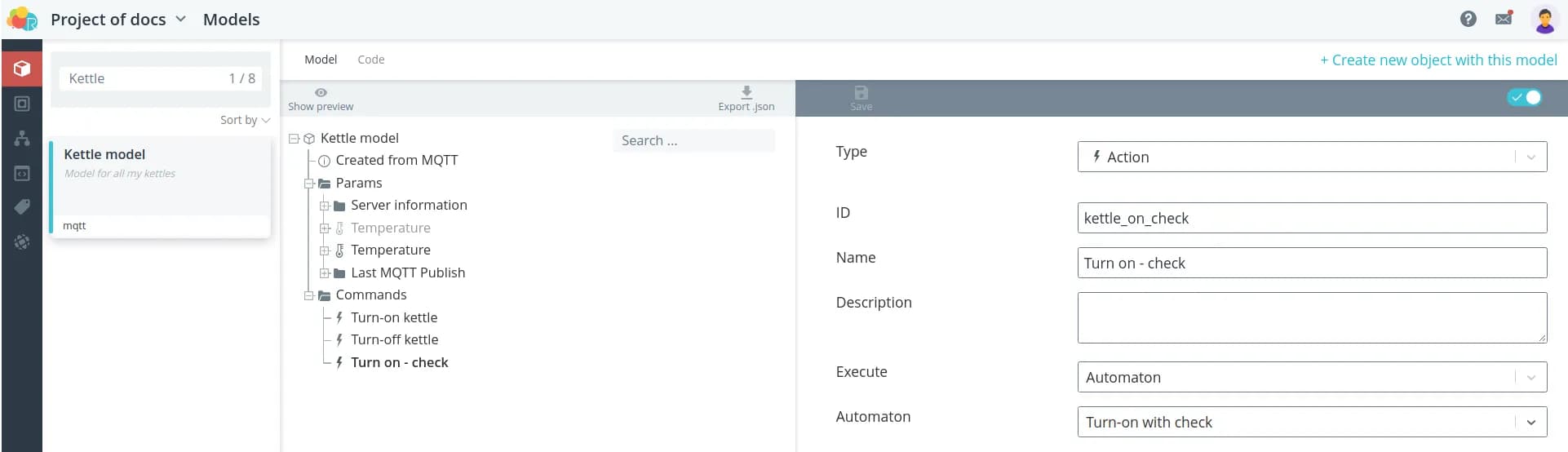Click the help question mark icon
This screenshot has height=452, width=1568.
[x=1468, y=19]
